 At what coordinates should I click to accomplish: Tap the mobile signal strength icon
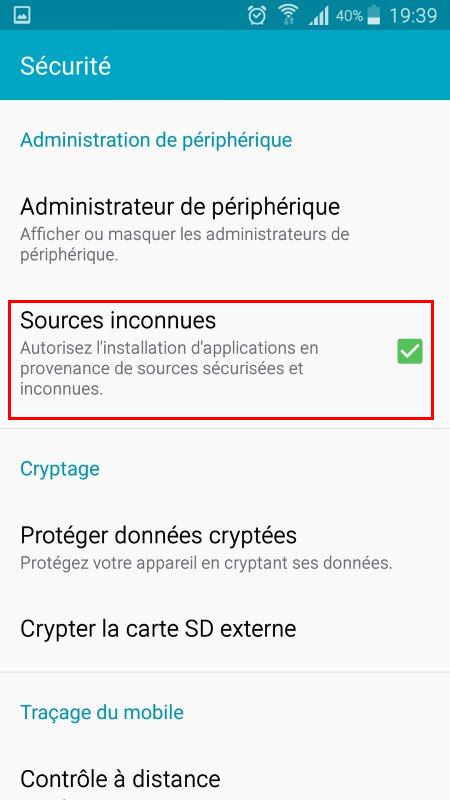click(319, 16)
